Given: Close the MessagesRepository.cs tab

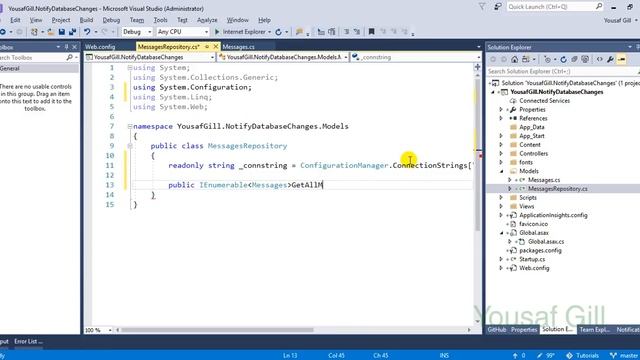Looking at the screenshot, I should (216, 47).
